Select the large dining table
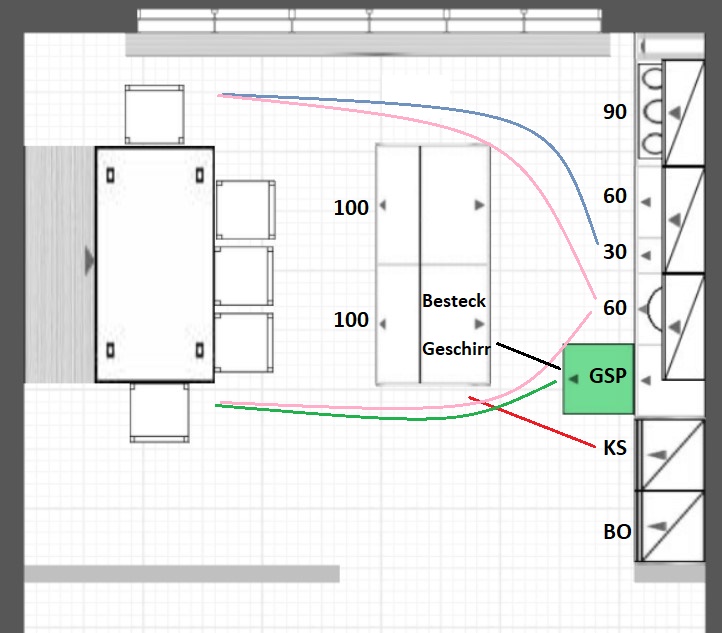 (155, 264)
